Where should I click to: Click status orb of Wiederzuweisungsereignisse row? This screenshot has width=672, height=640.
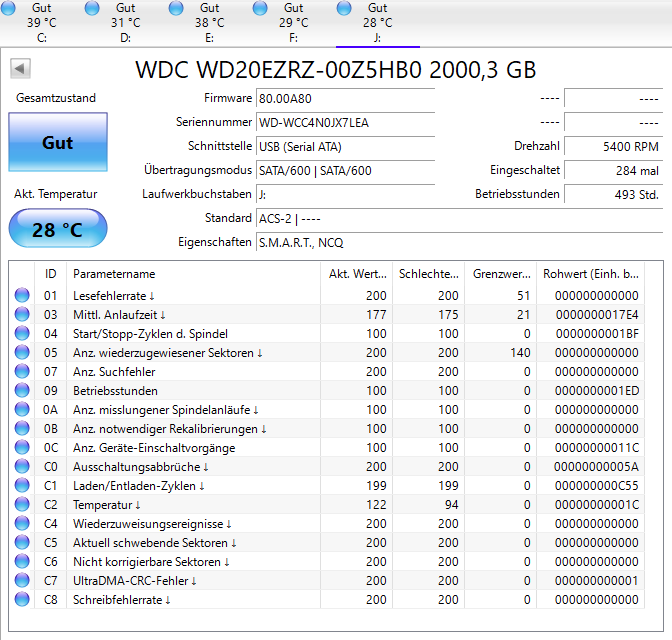(22, 523)
